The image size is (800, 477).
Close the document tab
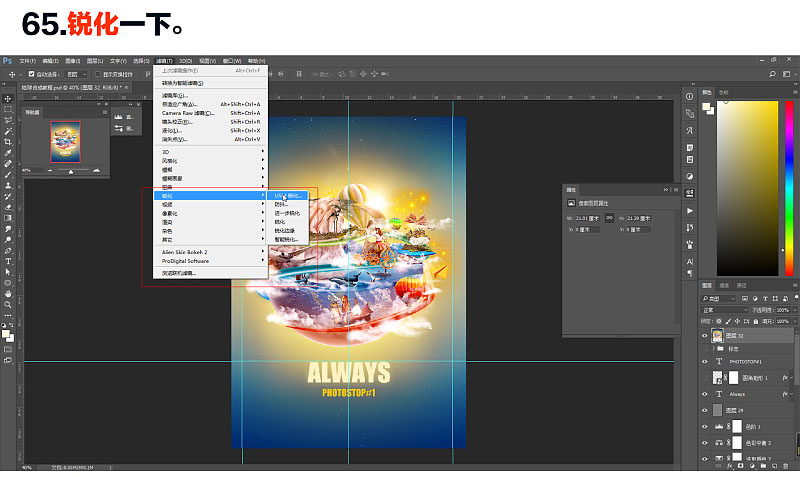tap(127, 87)
